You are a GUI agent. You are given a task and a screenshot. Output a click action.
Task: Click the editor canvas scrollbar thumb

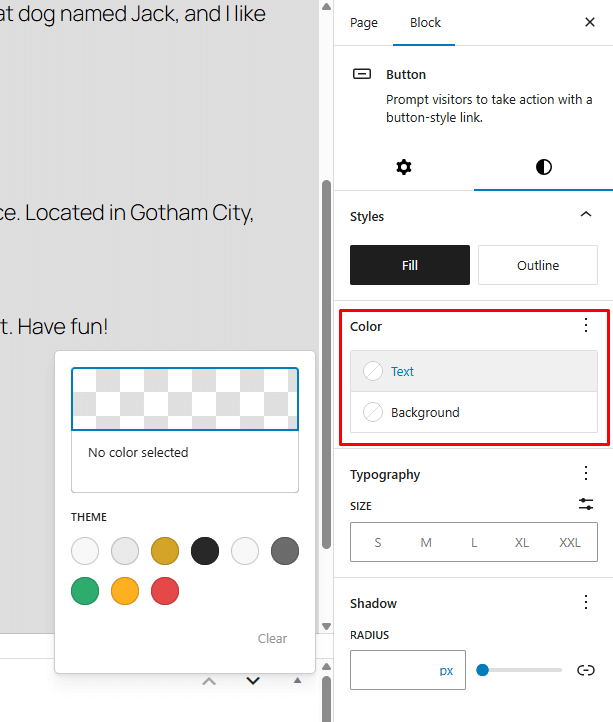pyautogui.click(x=327, y=364)
